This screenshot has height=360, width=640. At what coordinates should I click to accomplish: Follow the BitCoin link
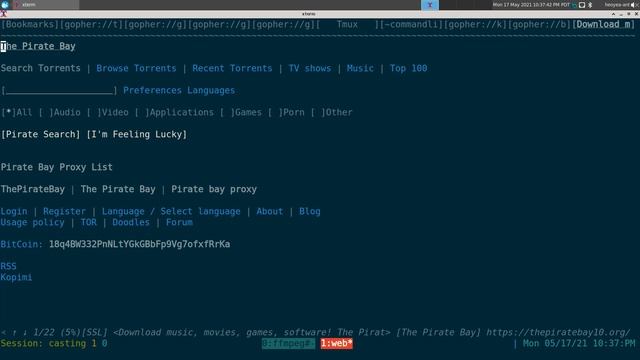click(x=22, y=244)
